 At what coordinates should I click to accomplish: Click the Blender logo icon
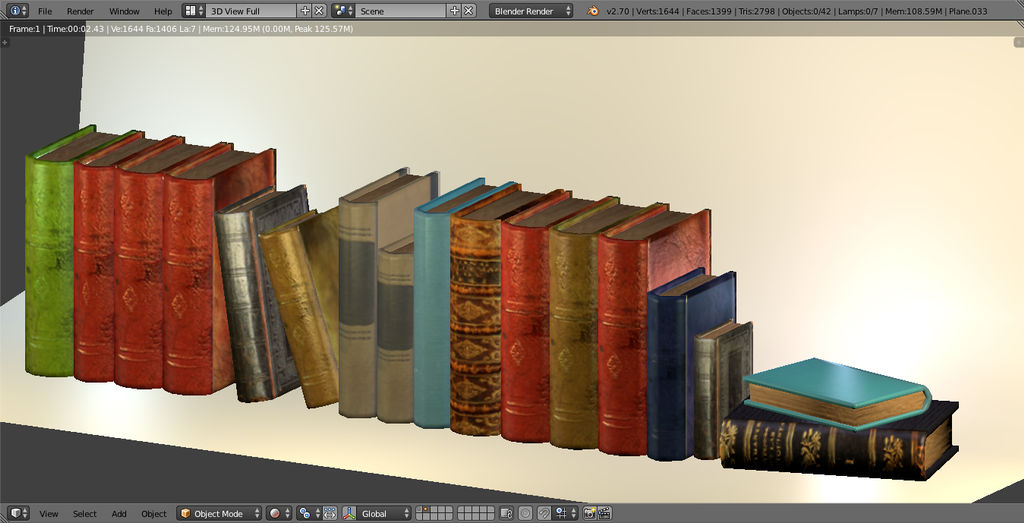coord(593,10)
